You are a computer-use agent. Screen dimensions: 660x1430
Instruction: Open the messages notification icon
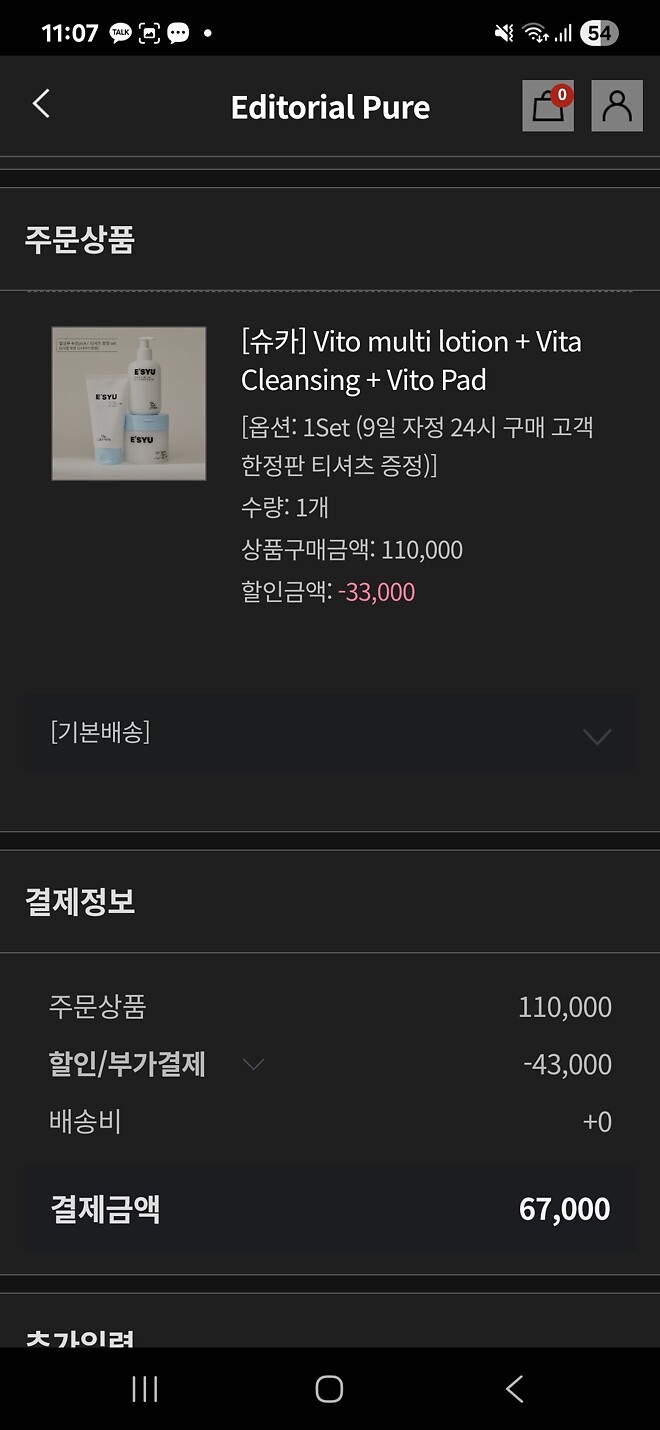coord(177,28)
